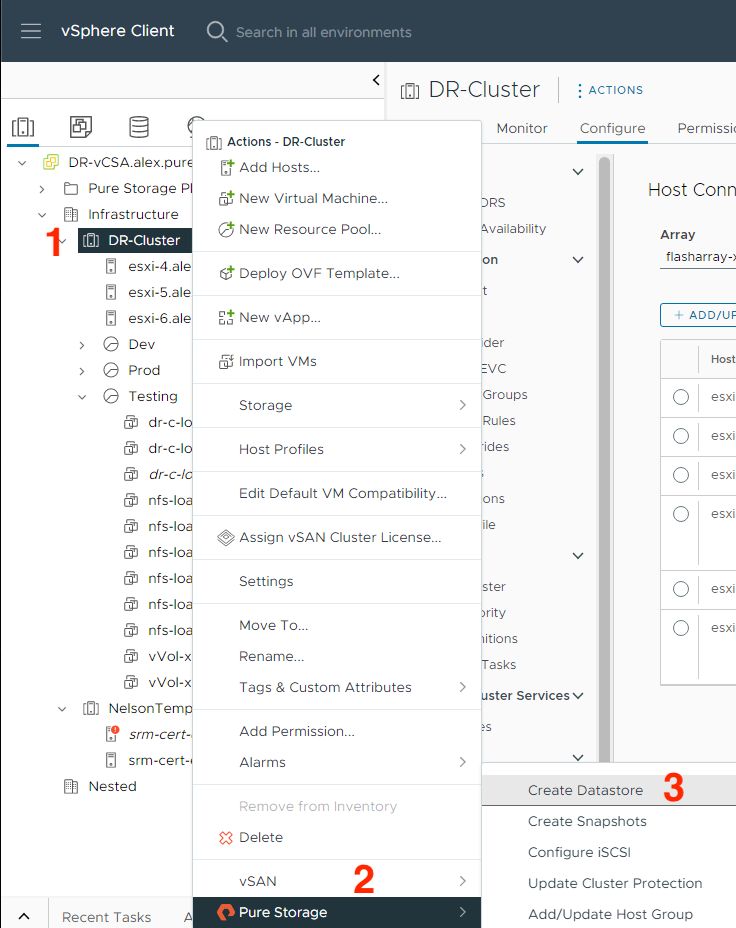
Task: Open the hamburger navigation menu
Action: coord(31,31)
